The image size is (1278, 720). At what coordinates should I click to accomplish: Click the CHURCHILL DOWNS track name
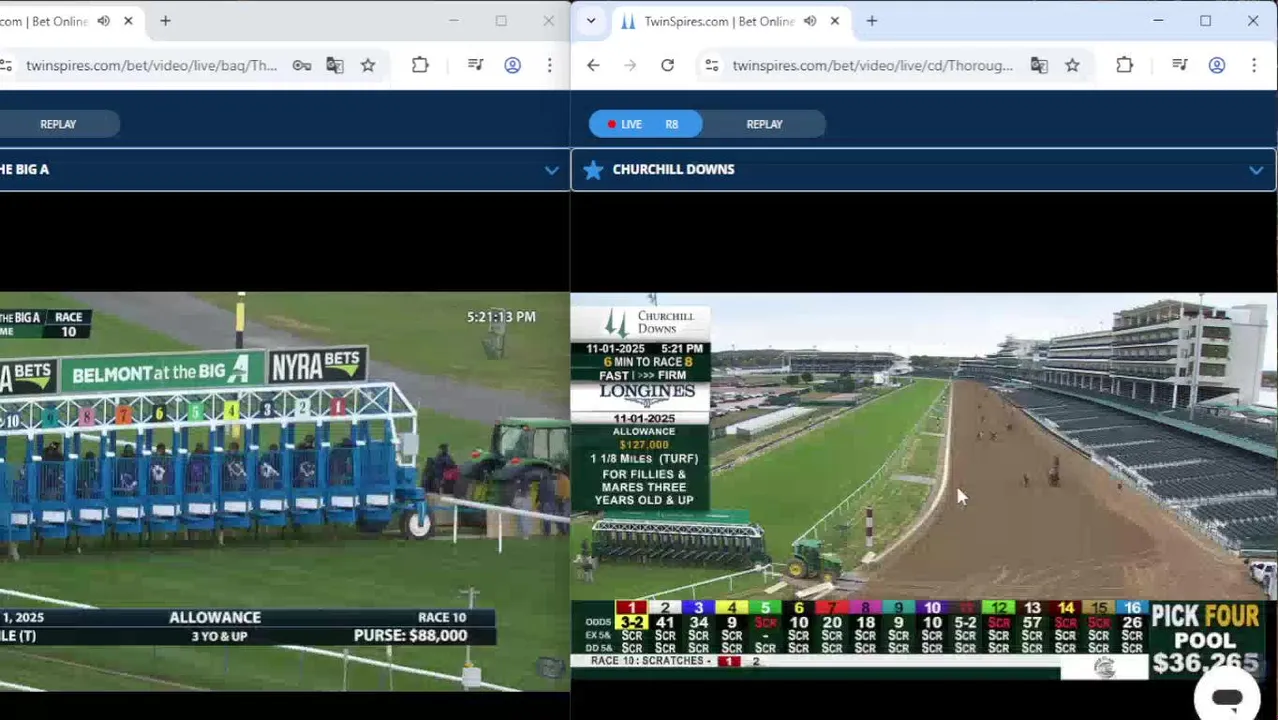(x=673, y=170)
